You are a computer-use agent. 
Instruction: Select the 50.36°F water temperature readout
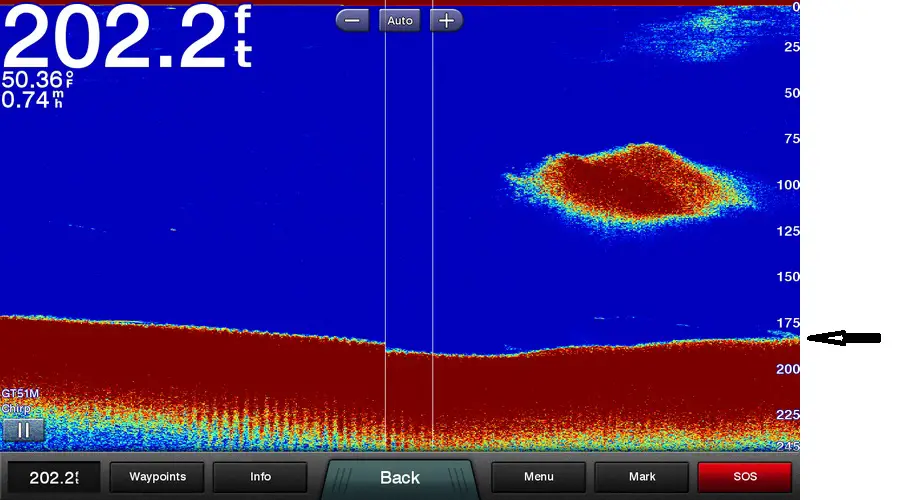point(35,80)
